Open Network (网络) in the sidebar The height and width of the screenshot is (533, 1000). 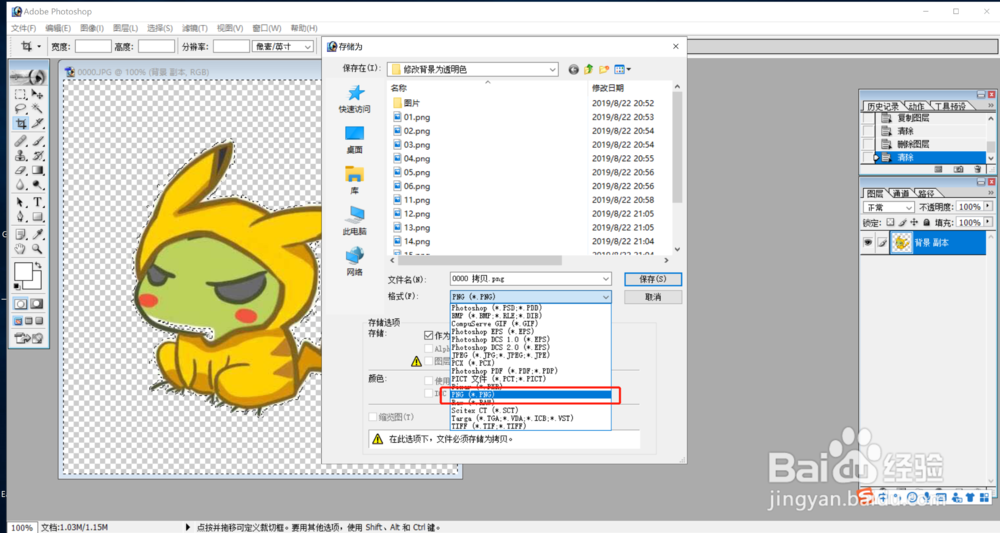pos(355,261)
